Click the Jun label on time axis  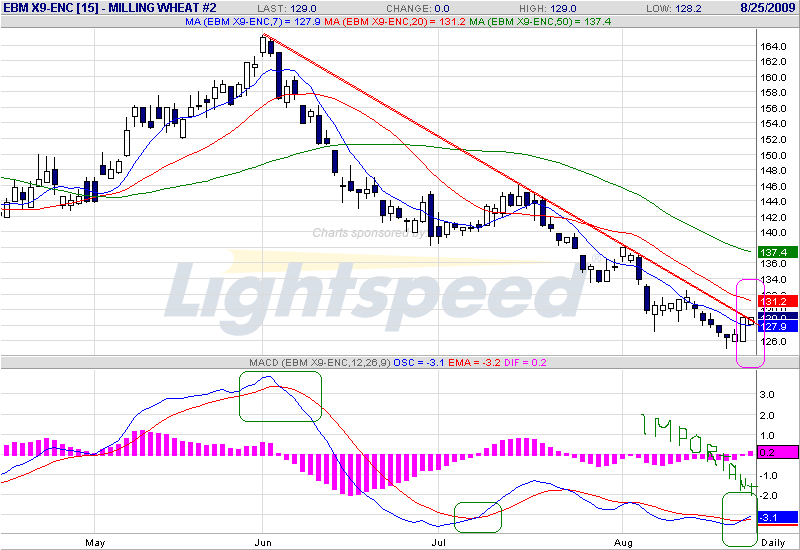pyautogui.click(x=263, y=543)
